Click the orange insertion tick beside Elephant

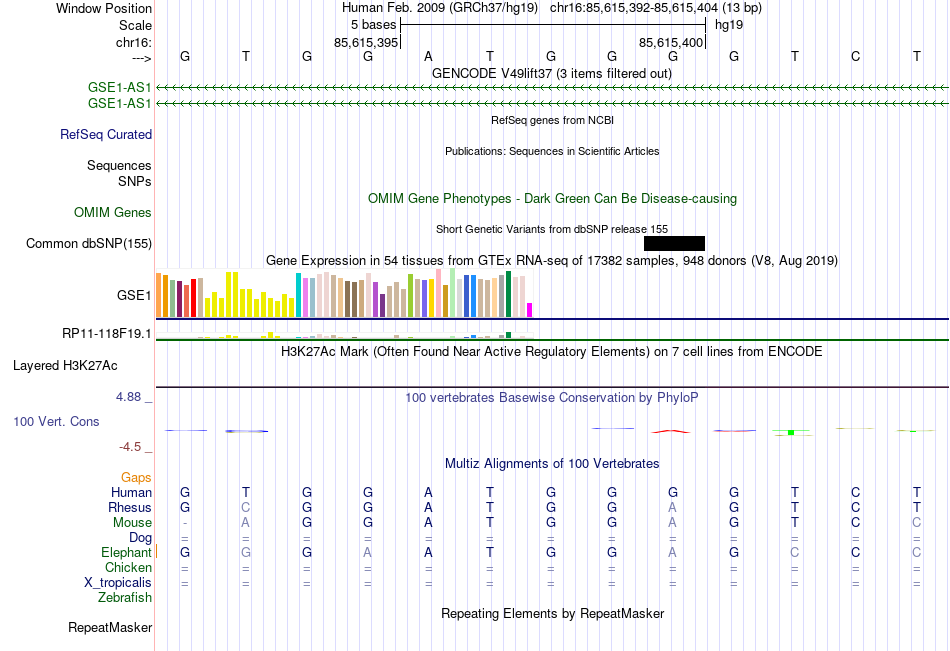[x=157, y=551]
